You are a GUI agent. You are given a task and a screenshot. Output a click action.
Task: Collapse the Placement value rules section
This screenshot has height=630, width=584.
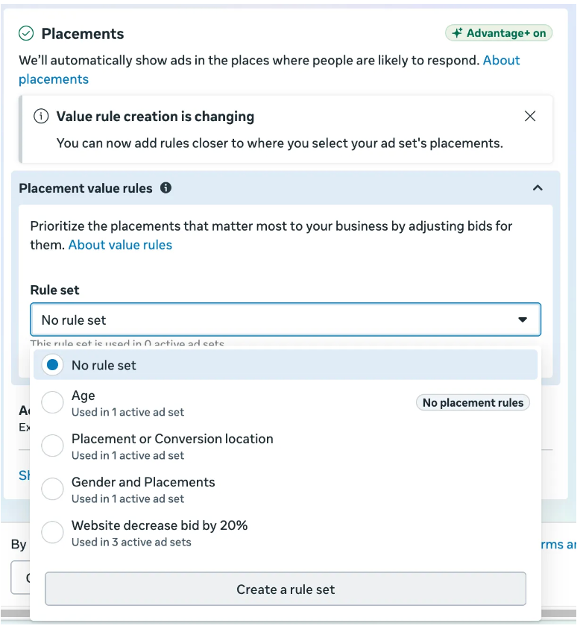tap(538, 188)
